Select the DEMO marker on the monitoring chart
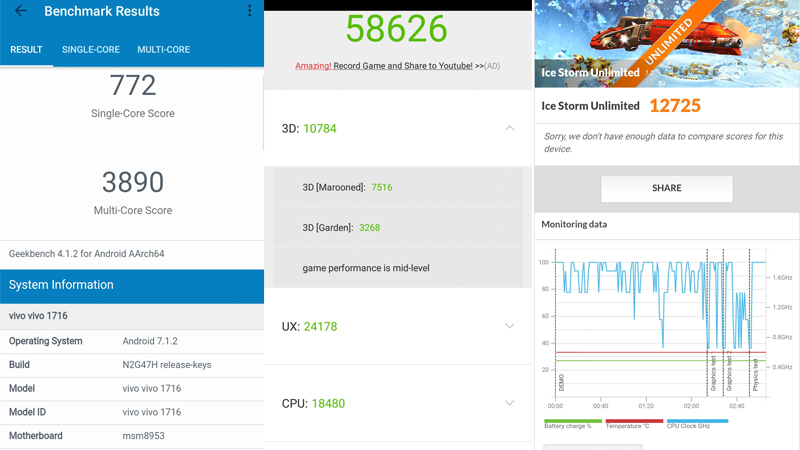800x450 pixels. click(x=561, y=382)
